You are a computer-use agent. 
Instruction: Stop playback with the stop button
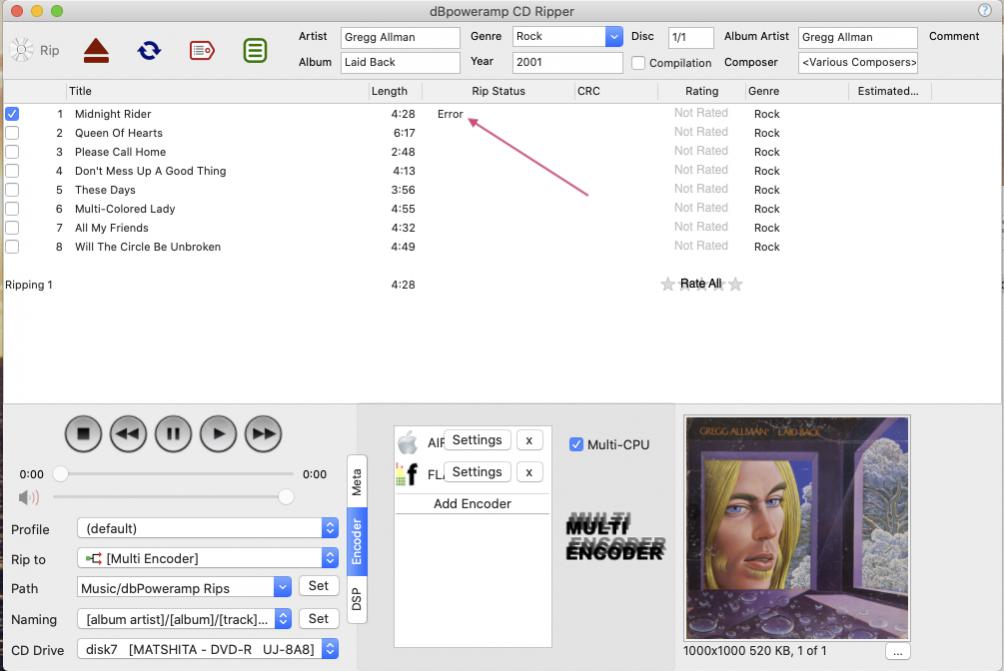click(x=83, y=434)
